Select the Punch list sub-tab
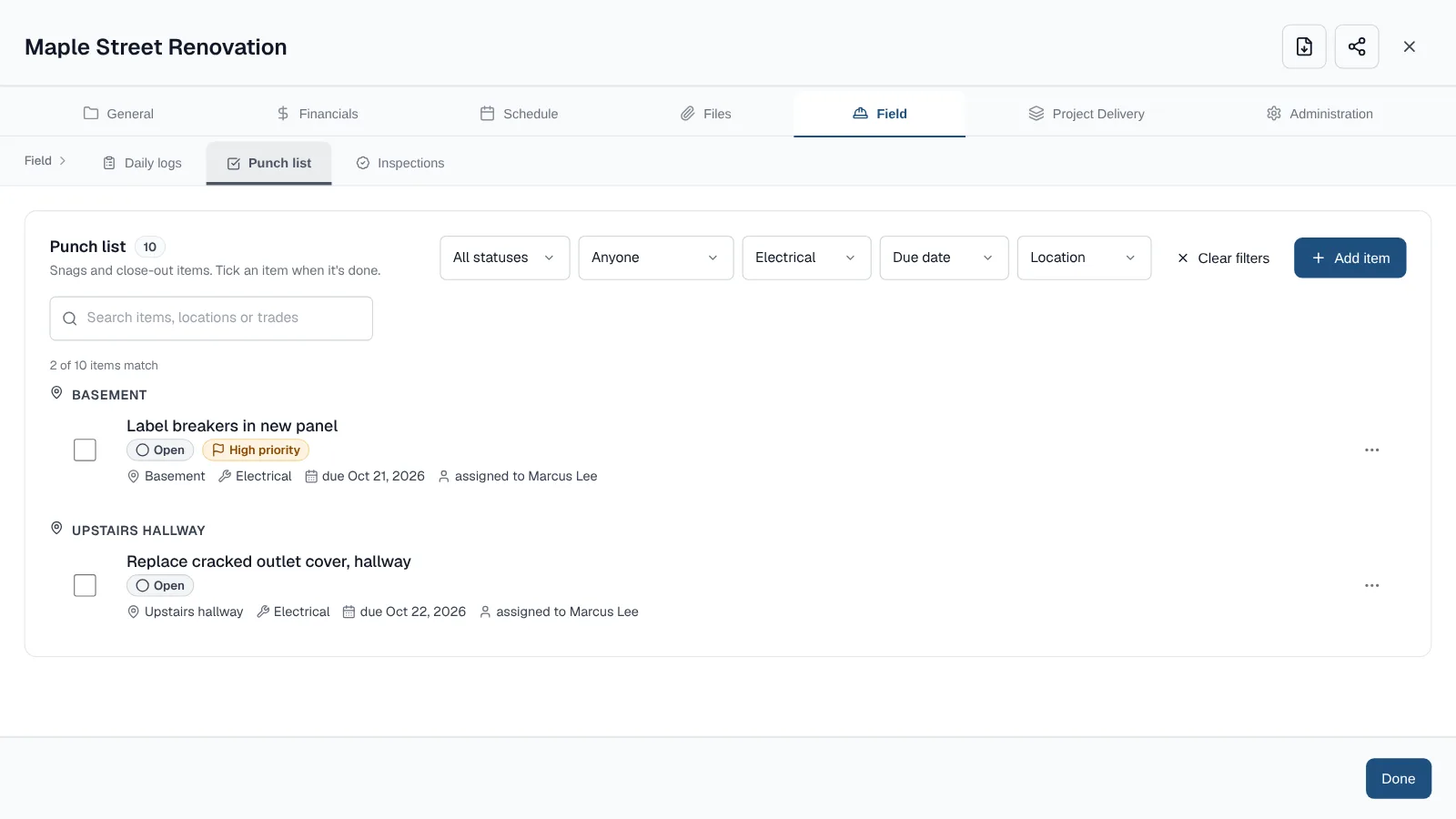Image resolution: width=1456 pixels, height=819 pixels. [268, 164]
